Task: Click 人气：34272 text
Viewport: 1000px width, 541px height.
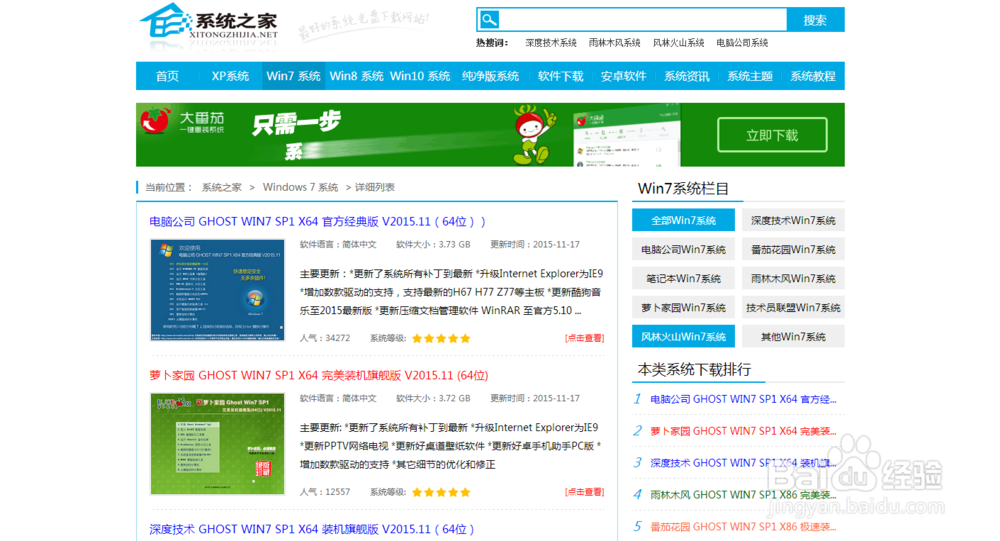Action: click(325, 338)
